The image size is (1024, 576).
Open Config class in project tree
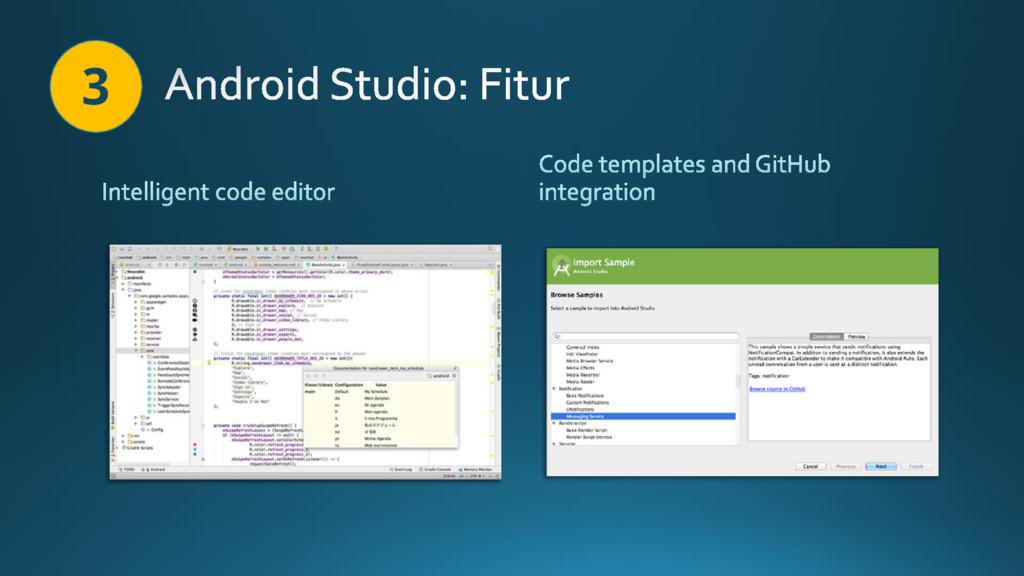tap(153, 430)
